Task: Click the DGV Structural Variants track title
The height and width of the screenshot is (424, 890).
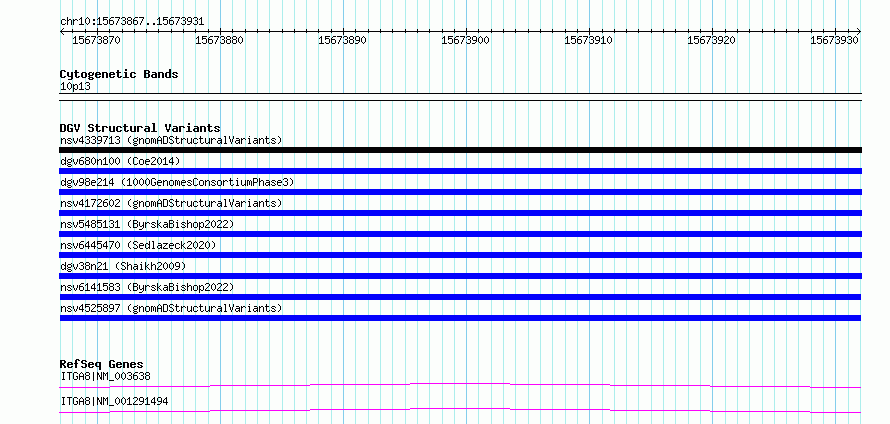Action: tap(140, 128)
